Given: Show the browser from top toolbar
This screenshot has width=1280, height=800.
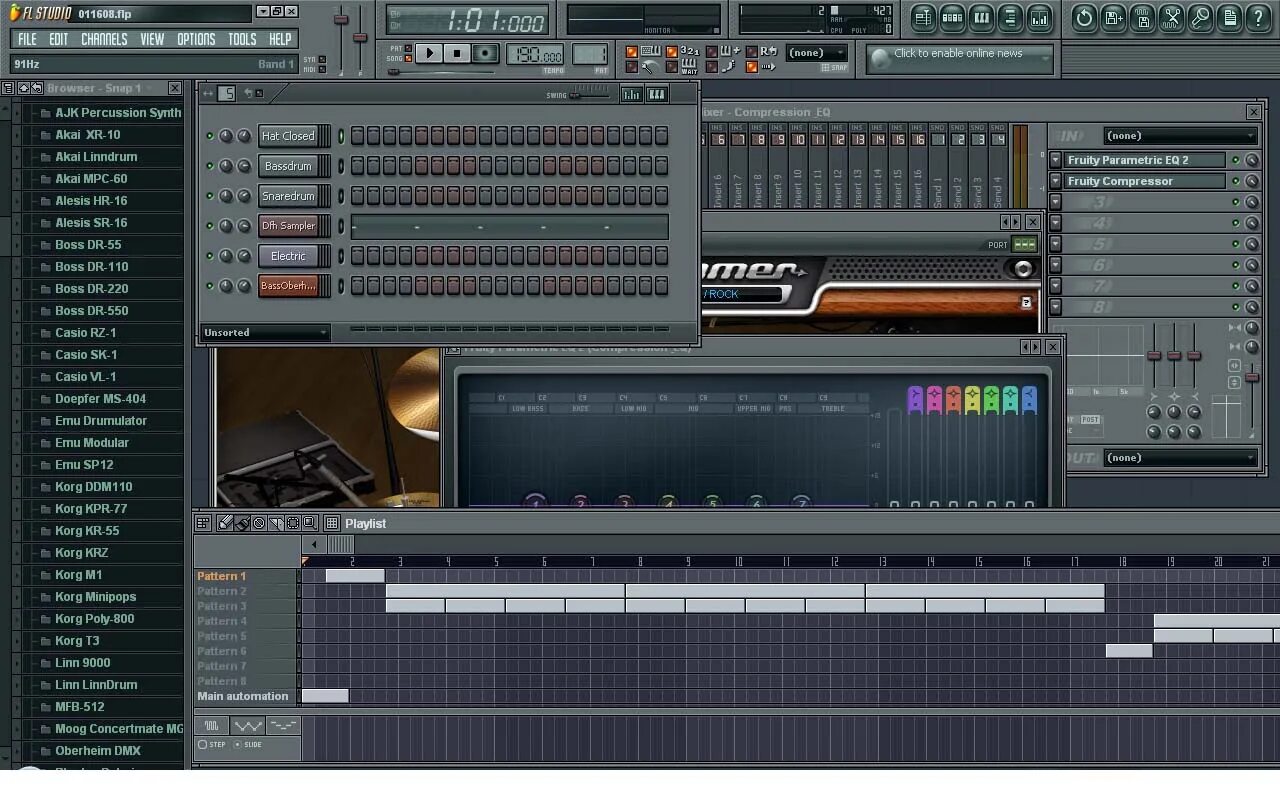Looking at the screenshot, I should 1010,18.
